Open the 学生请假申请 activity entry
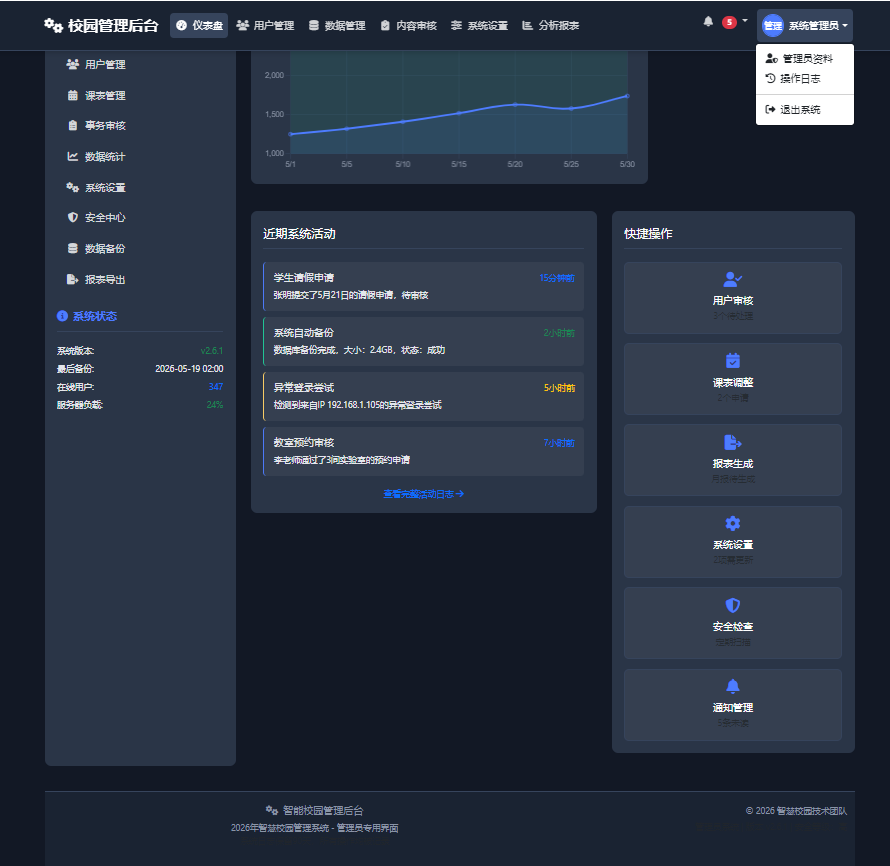890x866 pixels. click(x=423, y=287)
